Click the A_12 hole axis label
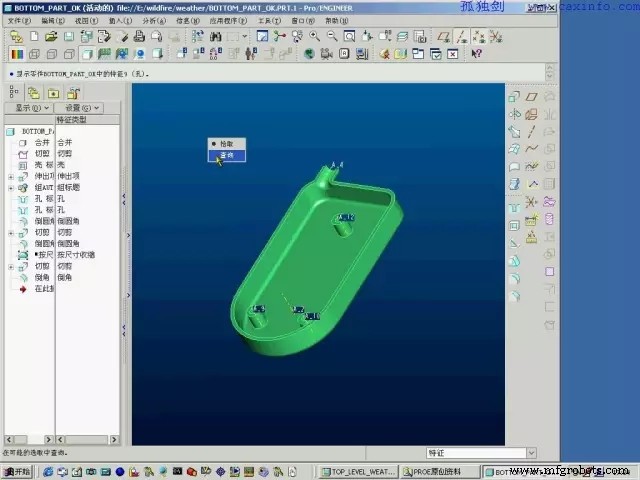The width and height of the screenshot is (640, 480). 347,218
